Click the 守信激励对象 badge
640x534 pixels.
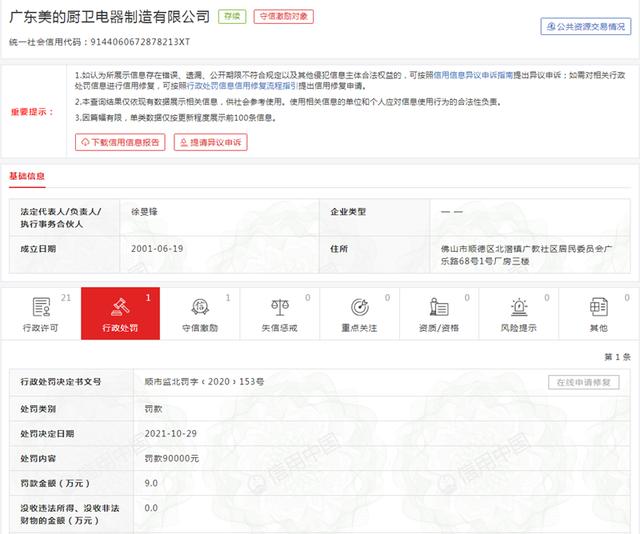click(284, 16)
